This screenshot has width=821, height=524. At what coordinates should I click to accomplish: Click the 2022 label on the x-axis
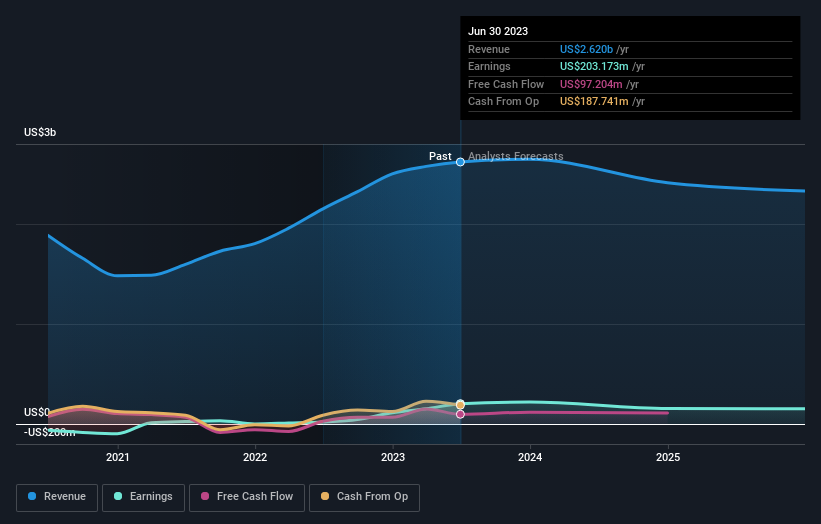pyautogui.click(x=255, y=457)
